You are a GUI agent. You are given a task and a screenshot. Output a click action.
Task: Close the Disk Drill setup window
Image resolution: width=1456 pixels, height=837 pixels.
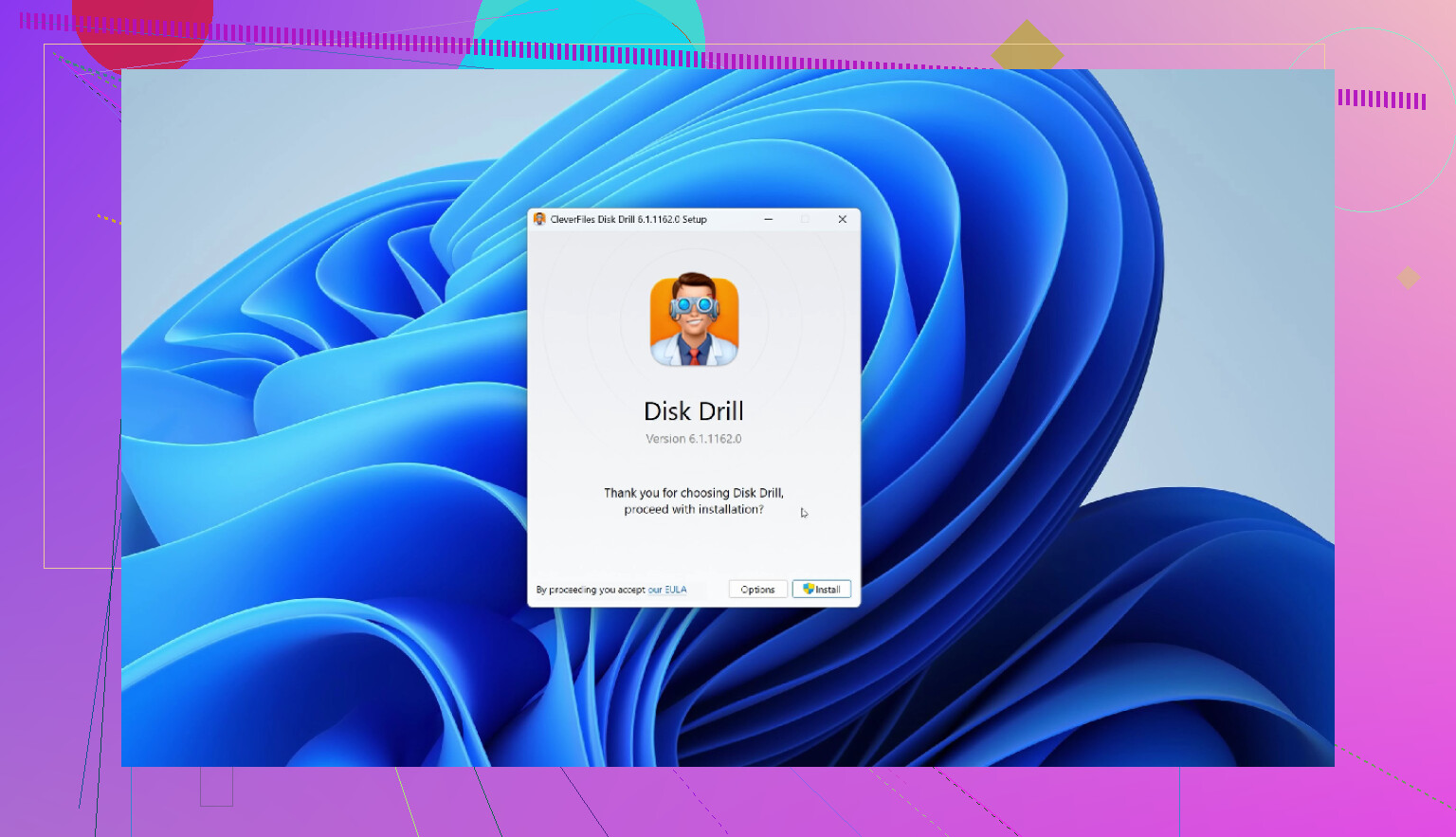(842, 219)
